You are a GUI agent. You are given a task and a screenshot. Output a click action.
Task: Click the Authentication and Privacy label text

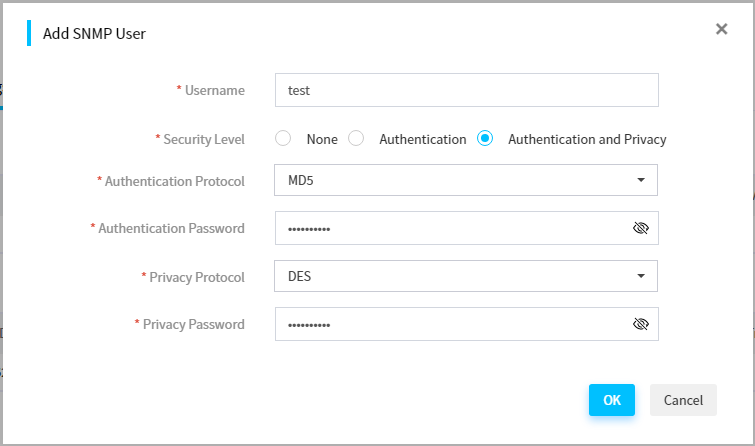(x=587, y=139)
